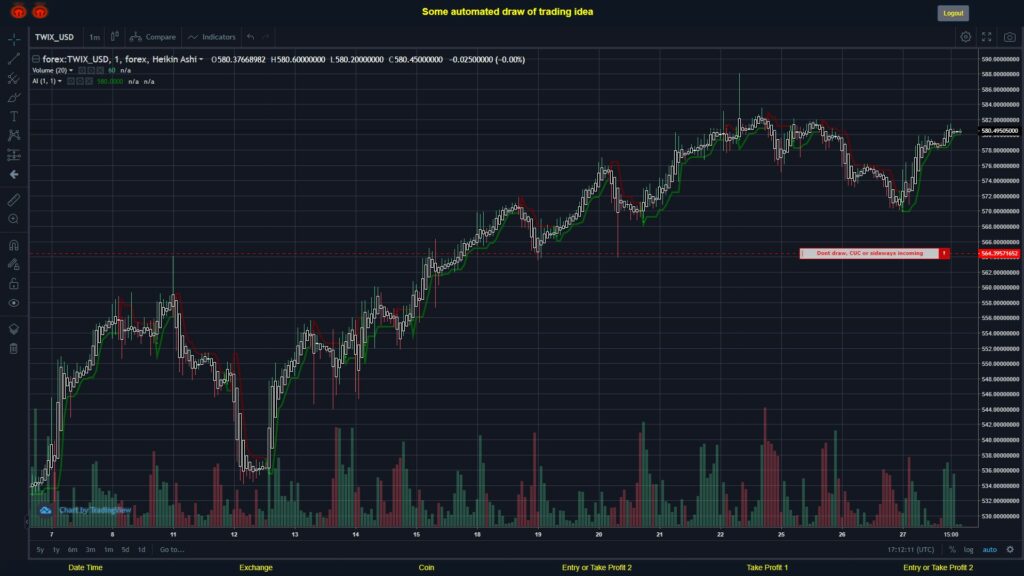Set the date range to 1y
The width and height of the screenshot is (1024, 576).
click(x=56, y=550)
